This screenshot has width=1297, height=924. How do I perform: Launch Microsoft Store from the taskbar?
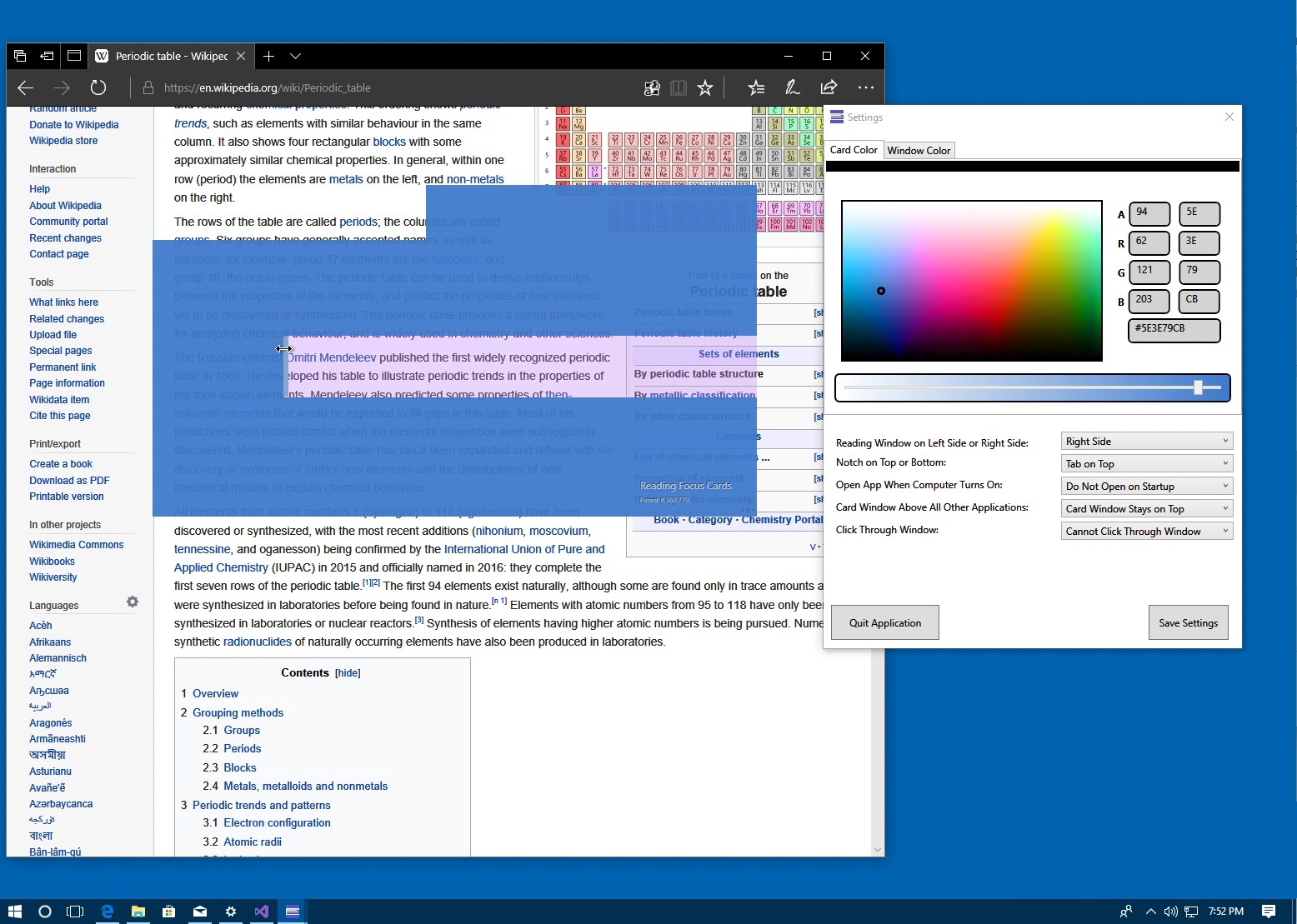168,912
